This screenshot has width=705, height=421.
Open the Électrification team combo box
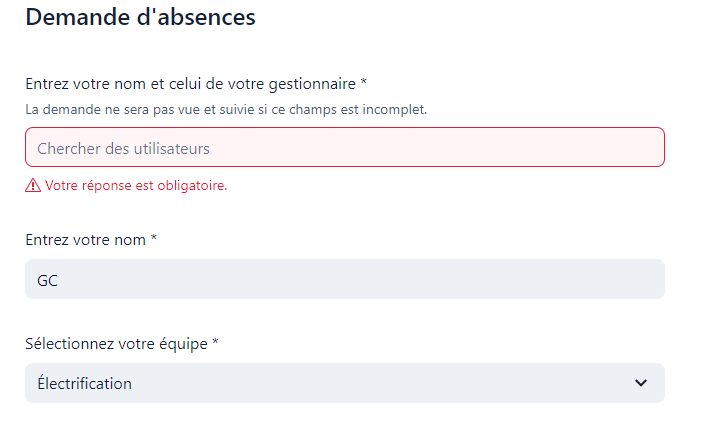coord(344,383)
